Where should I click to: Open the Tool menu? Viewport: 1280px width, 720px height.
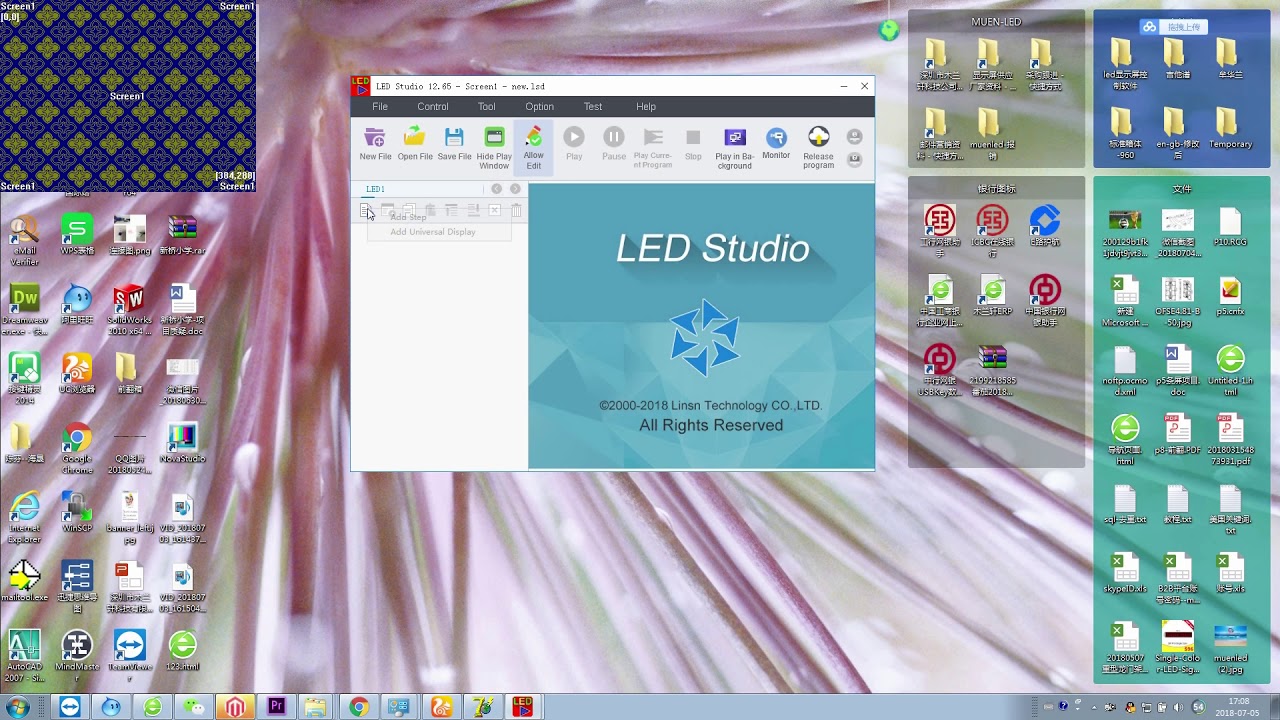(x=486, y=107)
